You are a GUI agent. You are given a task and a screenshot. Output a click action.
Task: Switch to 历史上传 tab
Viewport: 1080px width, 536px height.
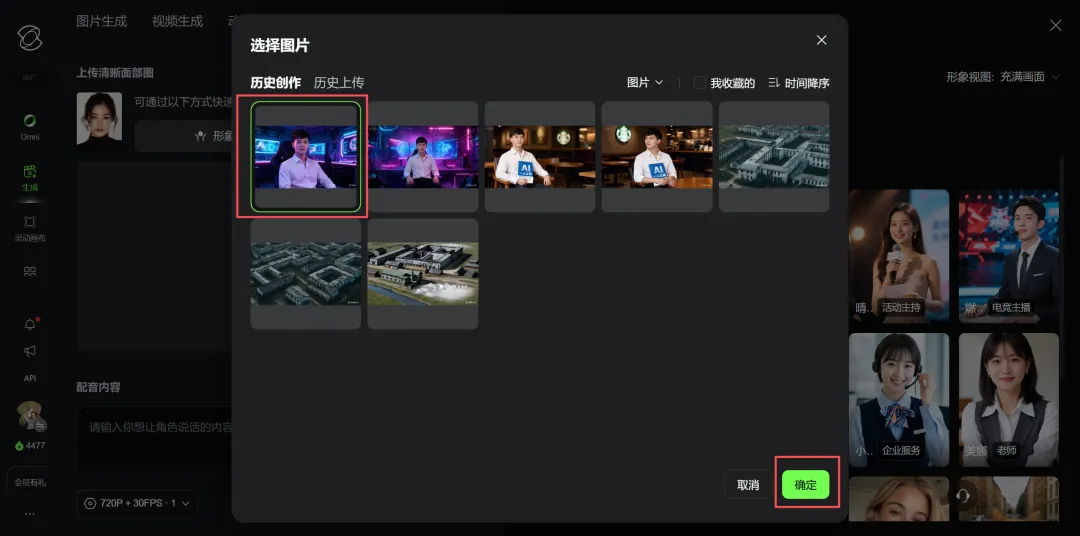pos(339,83)
